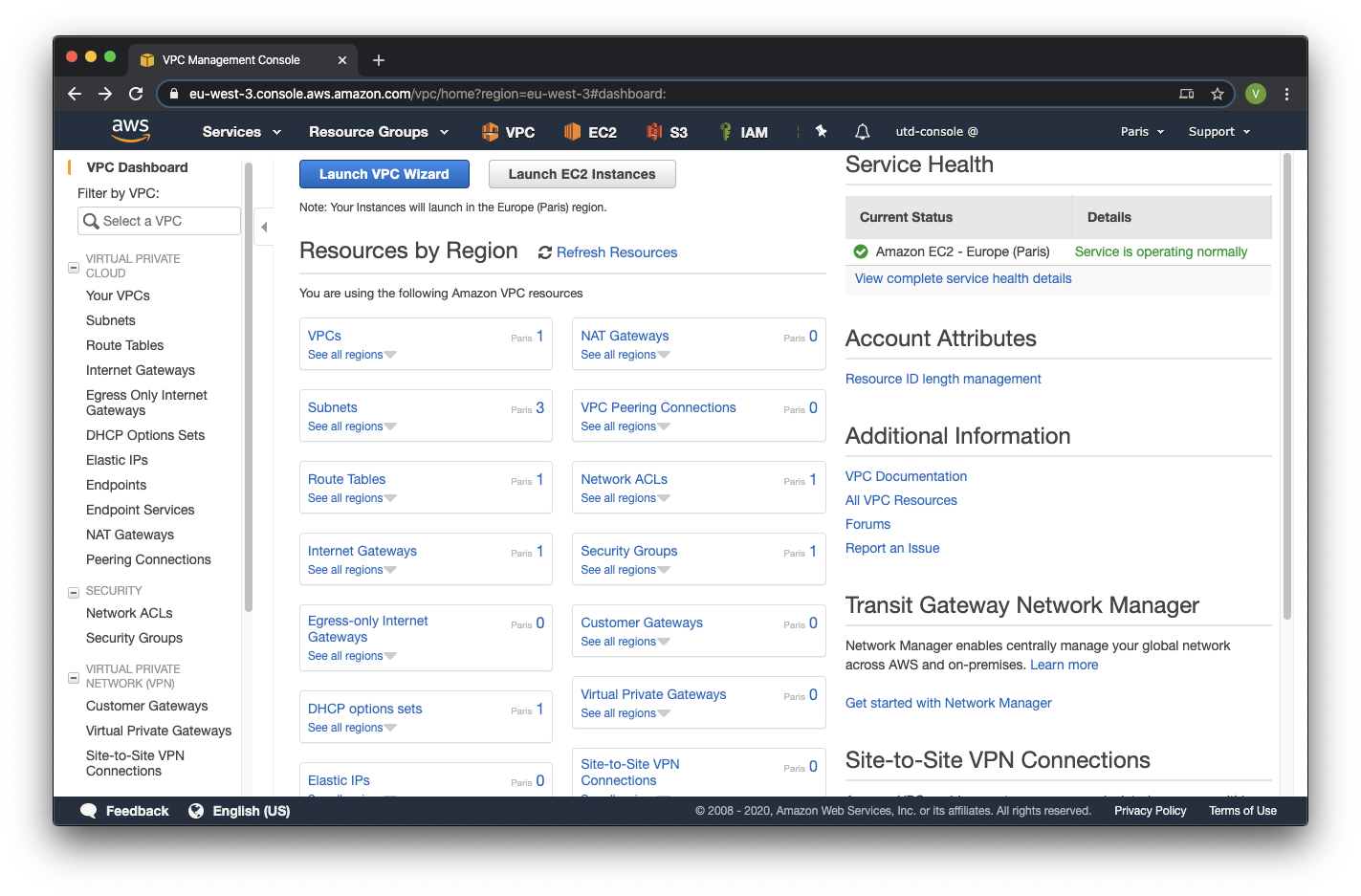1361x896 pixels.
Task: Click the Select a VPC filter field
Action: click(x=159, y=221)
